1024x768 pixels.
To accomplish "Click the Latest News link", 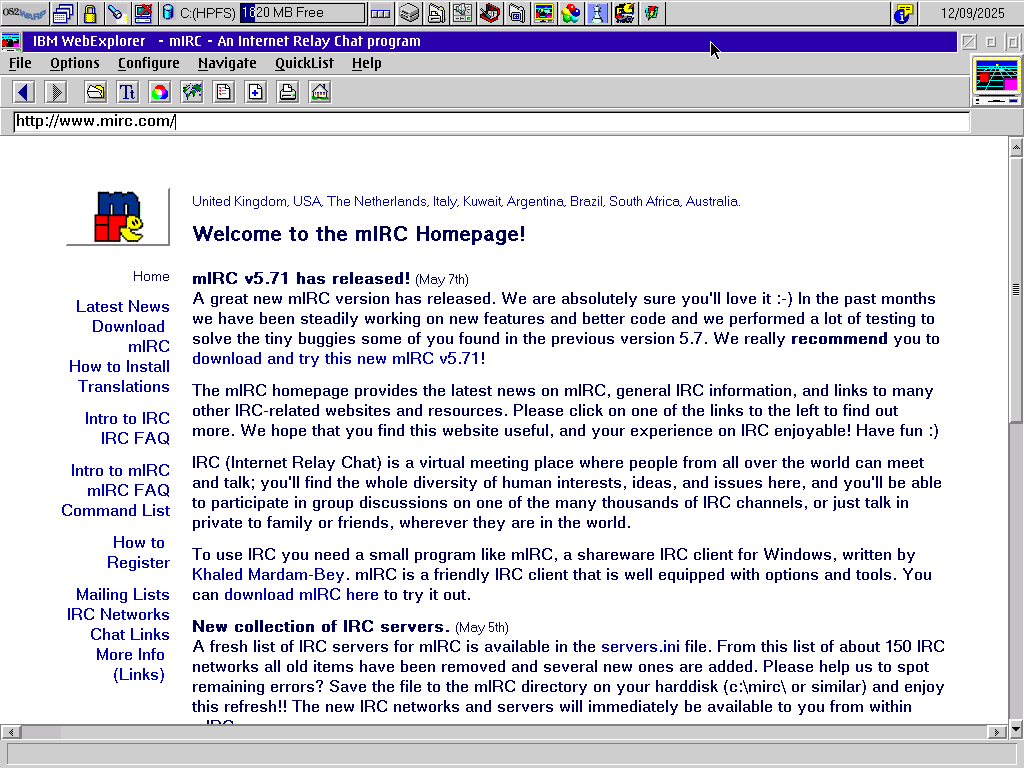I will click(x=122, y=307).
